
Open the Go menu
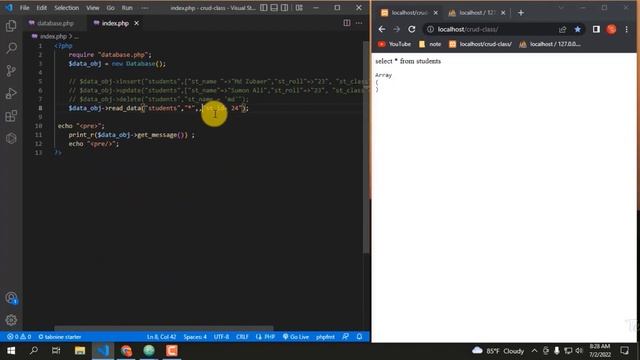tap(111, 8)
